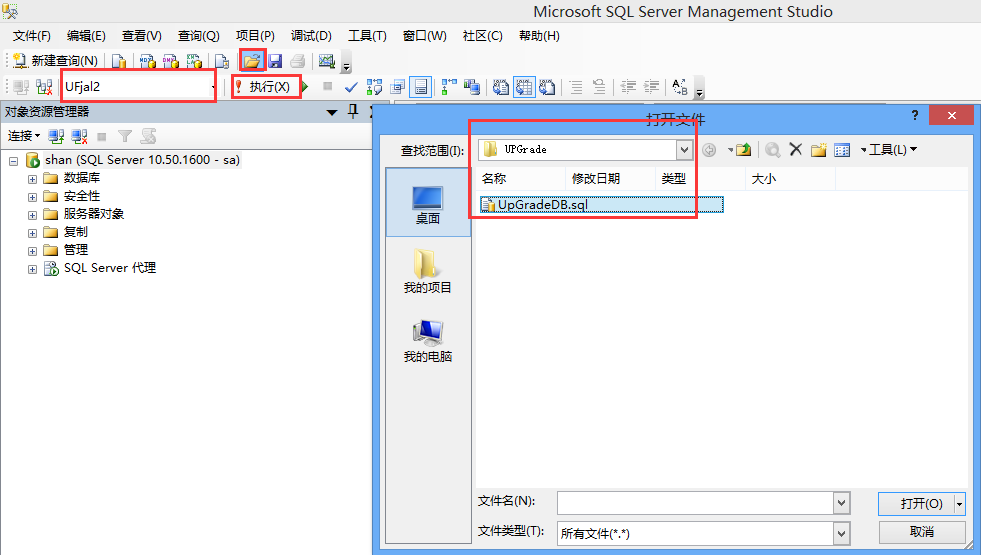Select Results to Text icon

(x=501, y=87)
